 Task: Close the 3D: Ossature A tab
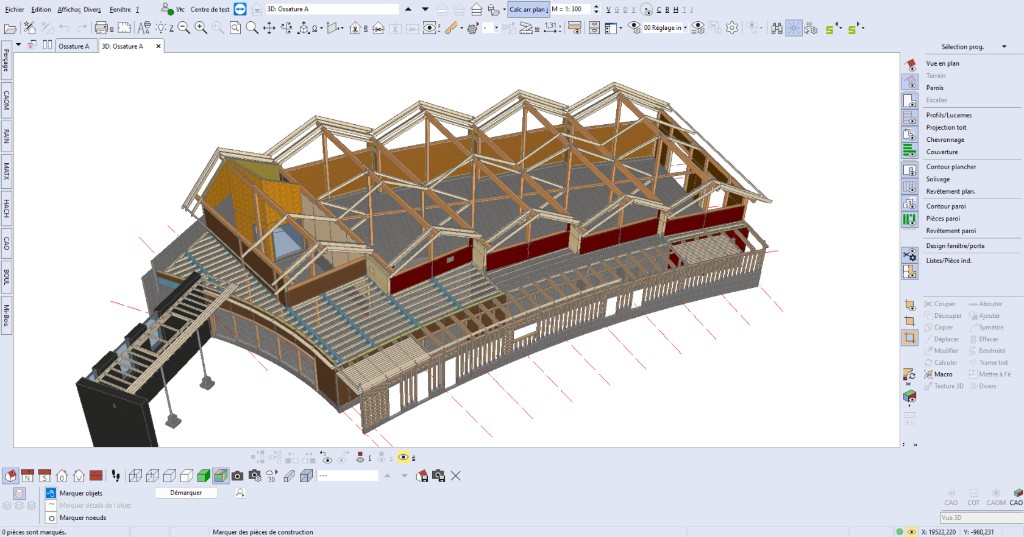click(158, 46)
